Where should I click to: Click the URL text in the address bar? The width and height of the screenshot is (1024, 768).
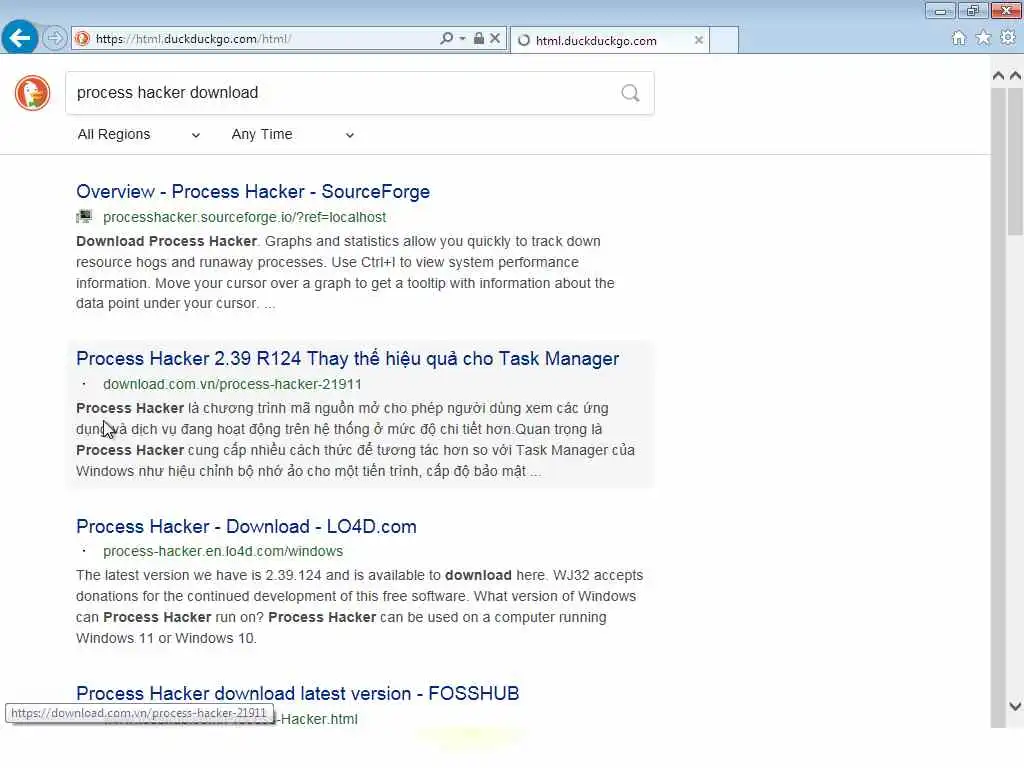click(193, 39)
